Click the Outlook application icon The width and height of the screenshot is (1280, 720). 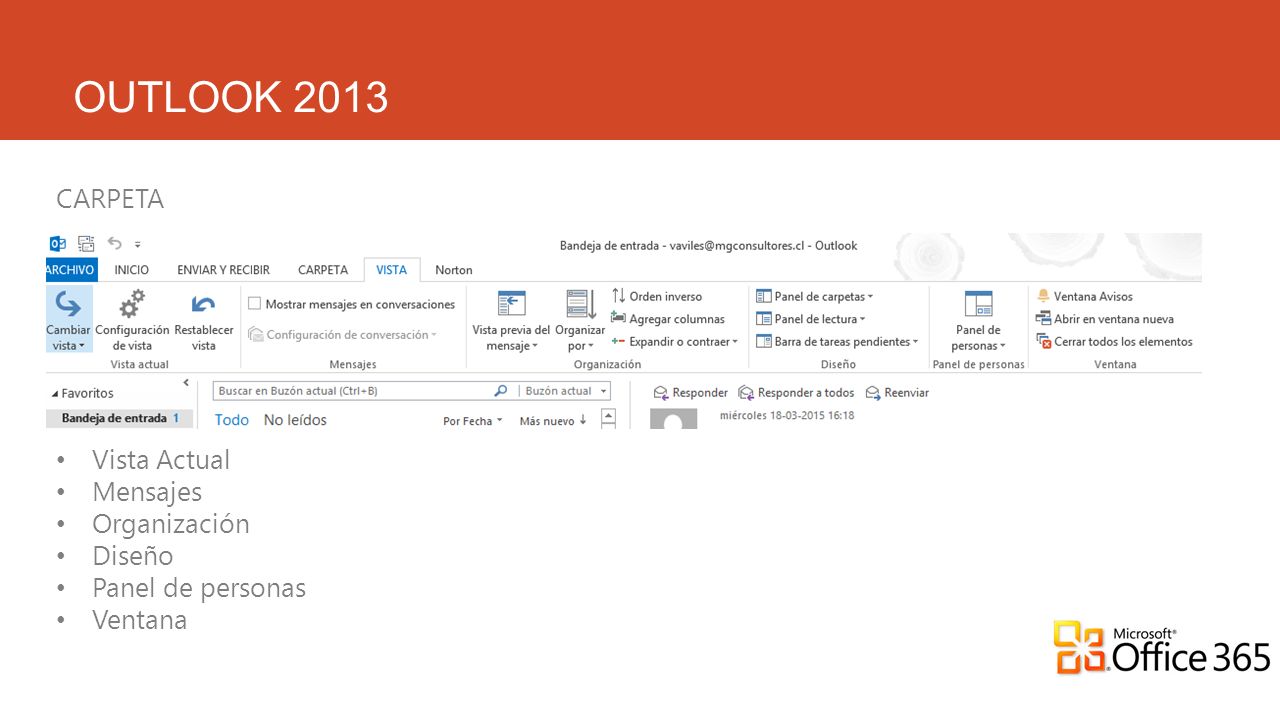pyautogui.click(x=58, y=244)
